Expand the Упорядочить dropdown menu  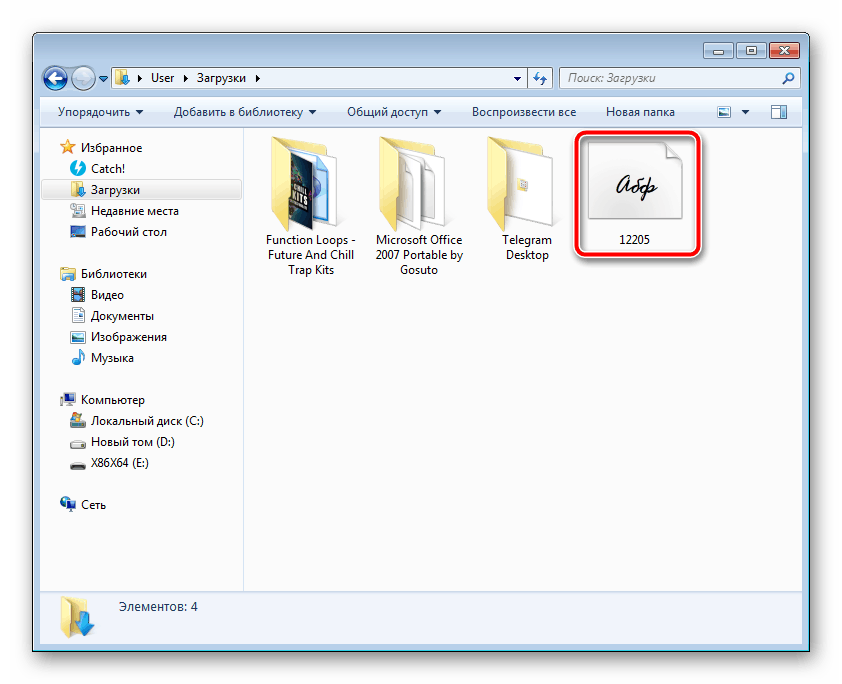(100, 112)
